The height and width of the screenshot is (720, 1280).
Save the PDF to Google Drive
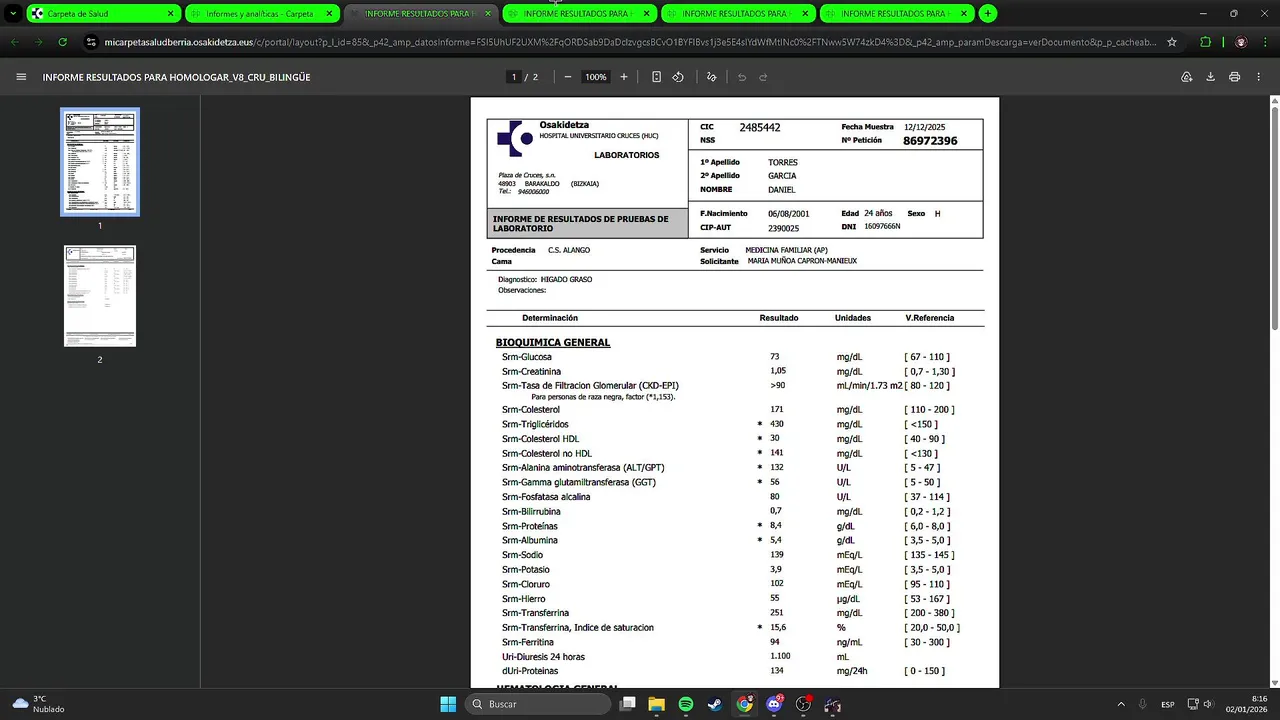(x=1187, y=77)
